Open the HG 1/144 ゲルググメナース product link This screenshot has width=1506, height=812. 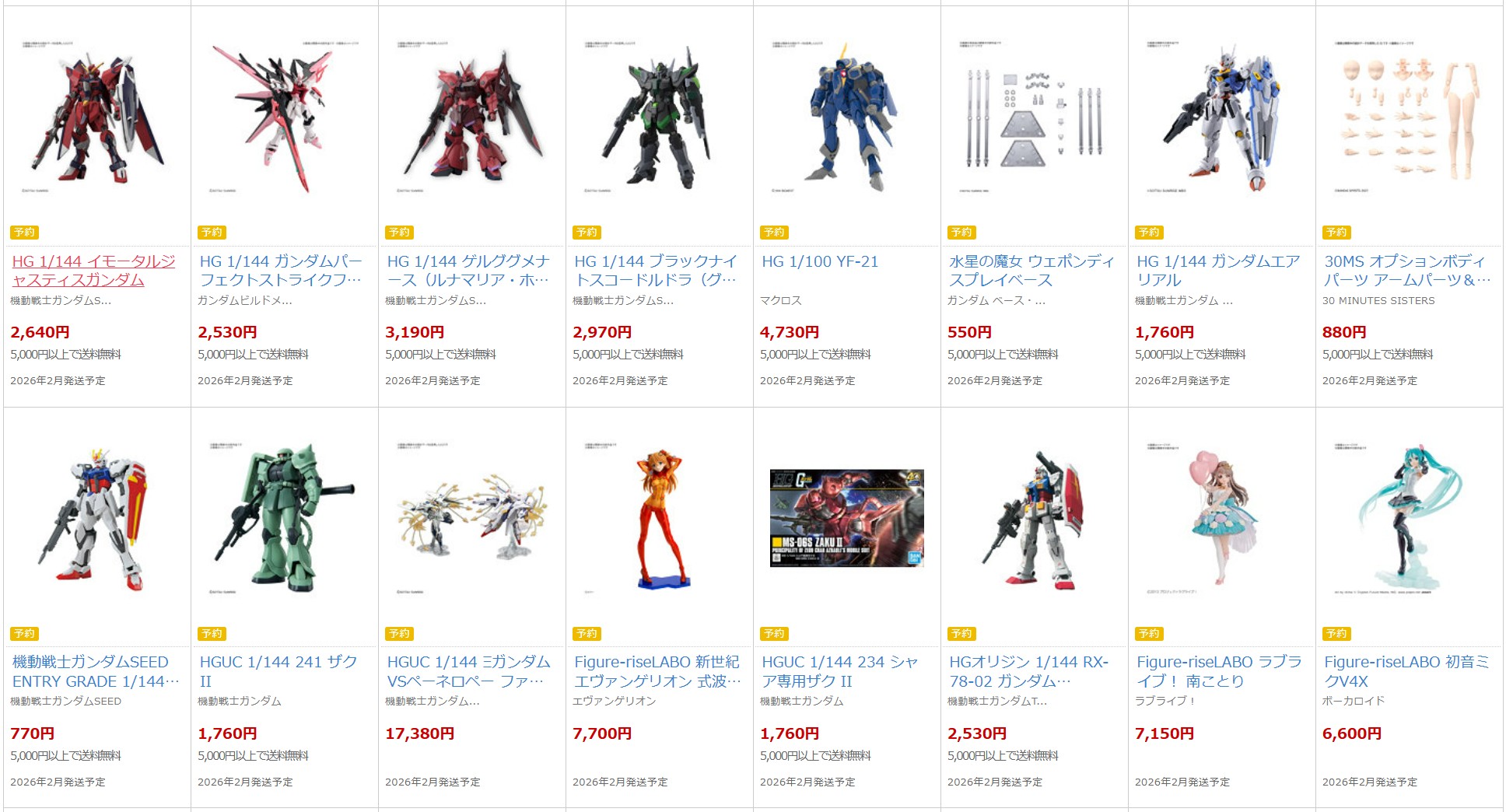468,271
